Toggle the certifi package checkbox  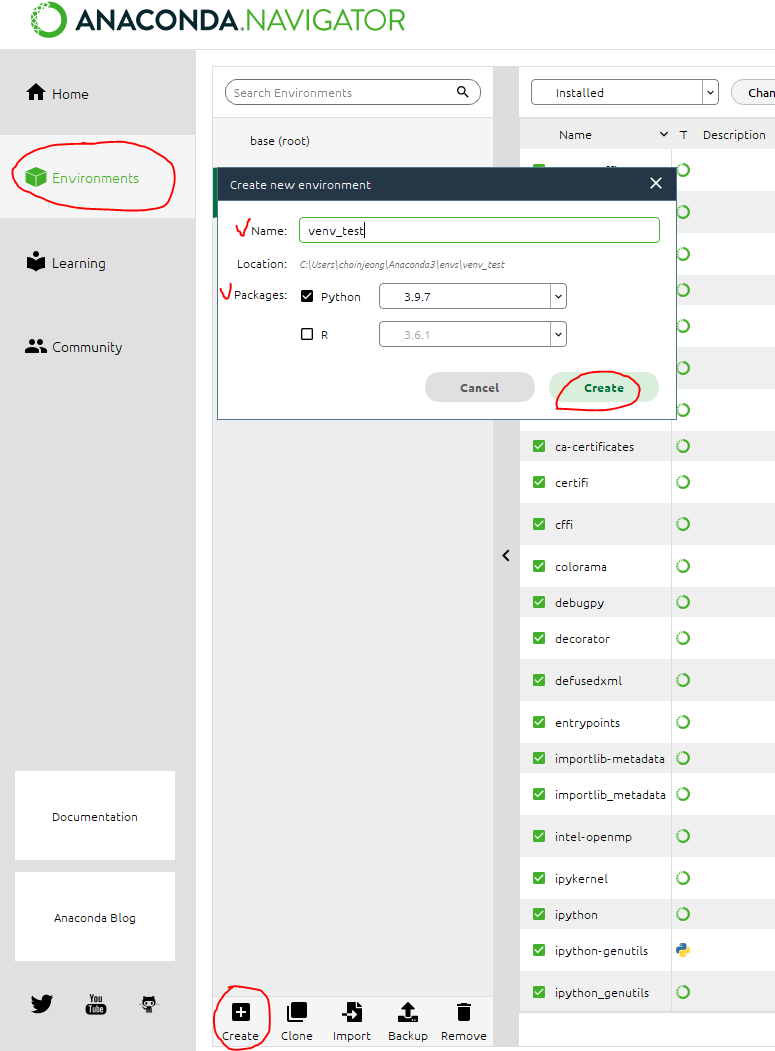(539, 482)
